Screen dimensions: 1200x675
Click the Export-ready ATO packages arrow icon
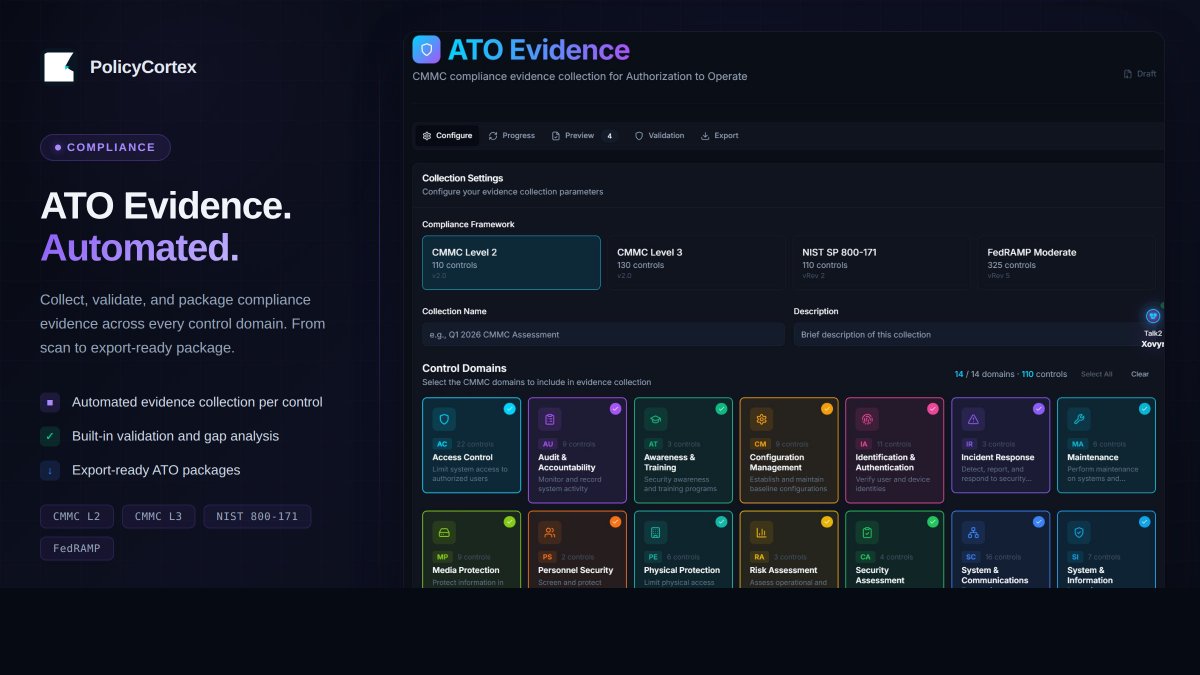[x=50, y=470]
